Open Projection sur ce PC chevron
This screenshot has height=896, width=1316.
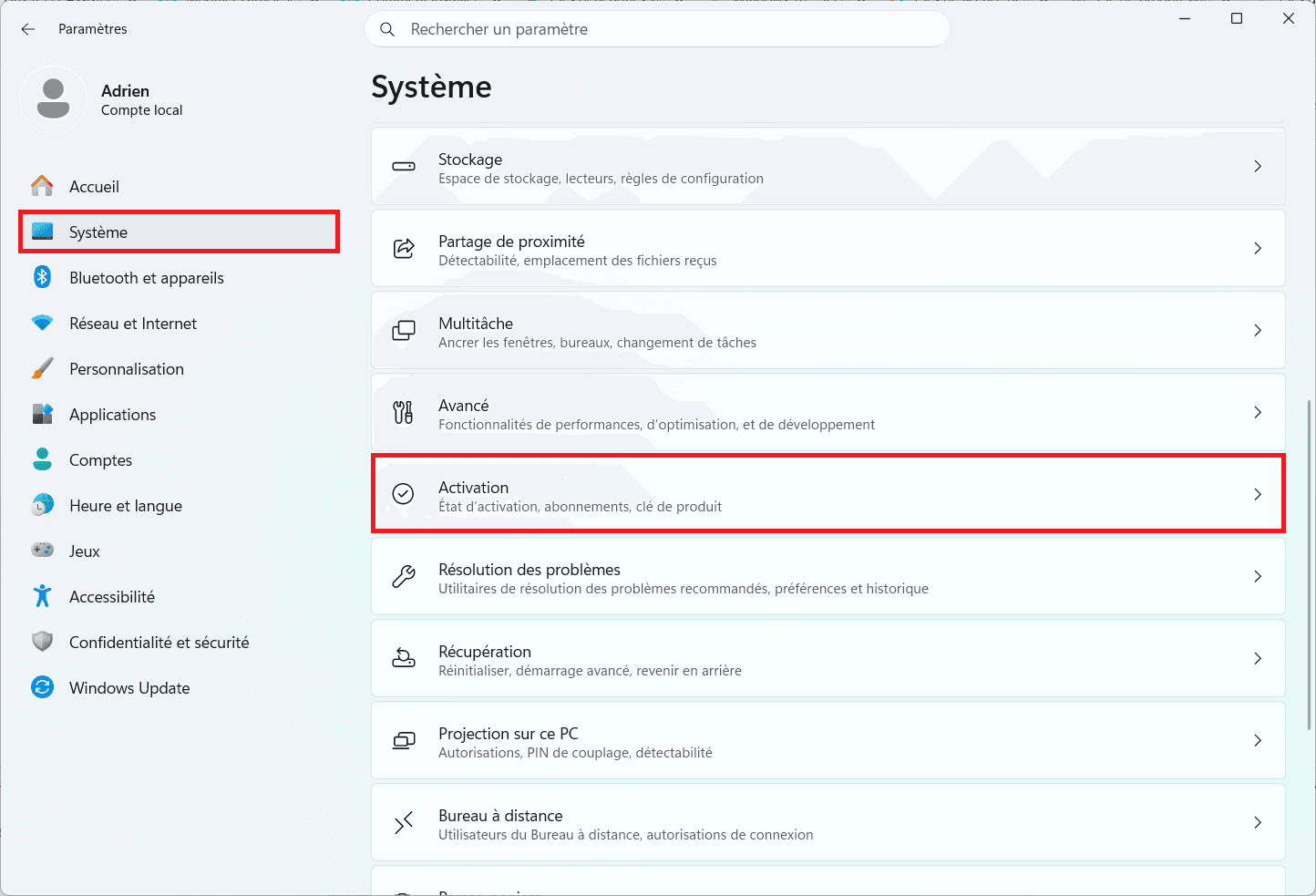coord(1258,740)
